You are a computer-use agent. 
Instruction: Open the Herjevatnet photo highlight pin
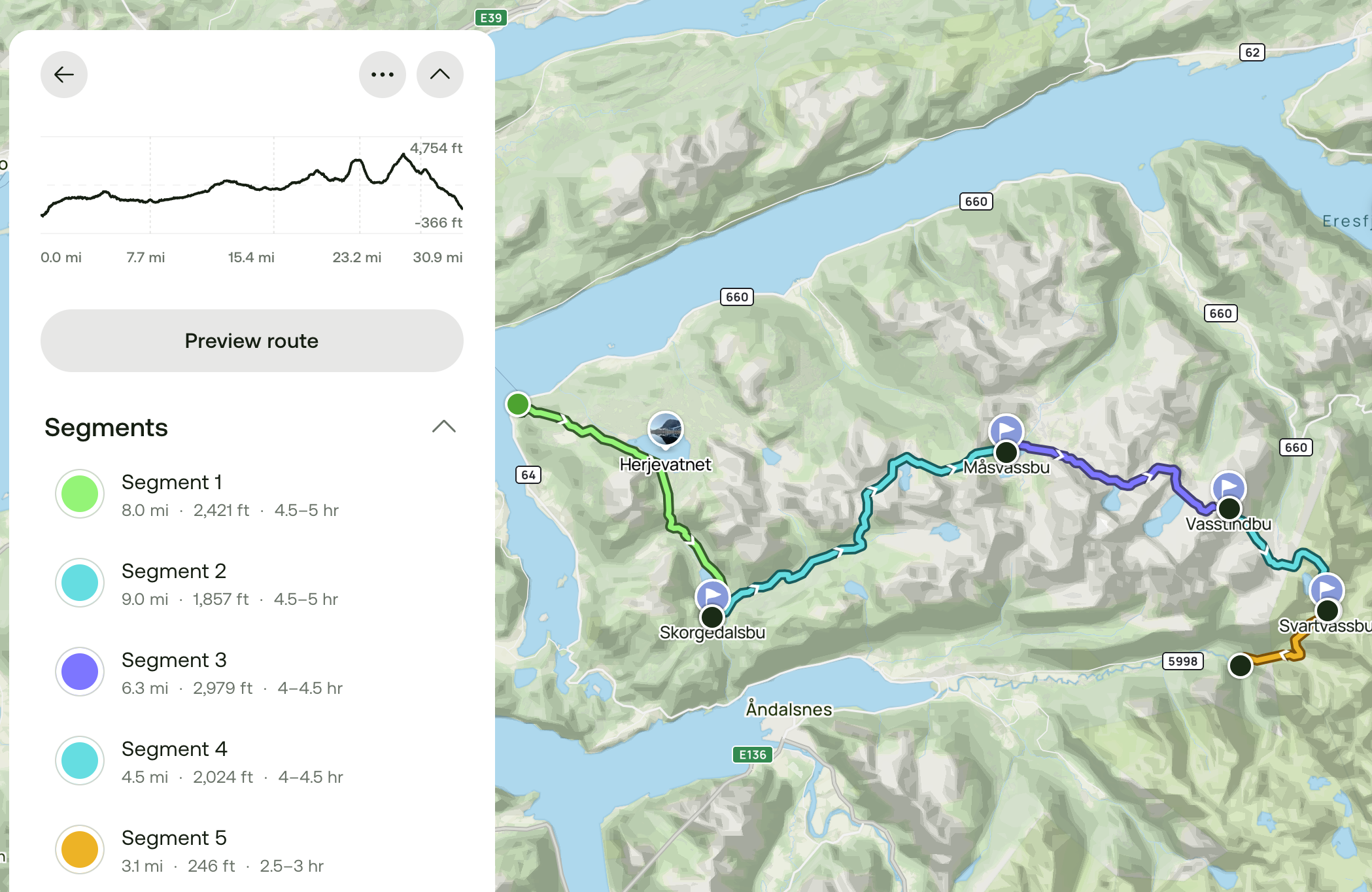(665, 430)
